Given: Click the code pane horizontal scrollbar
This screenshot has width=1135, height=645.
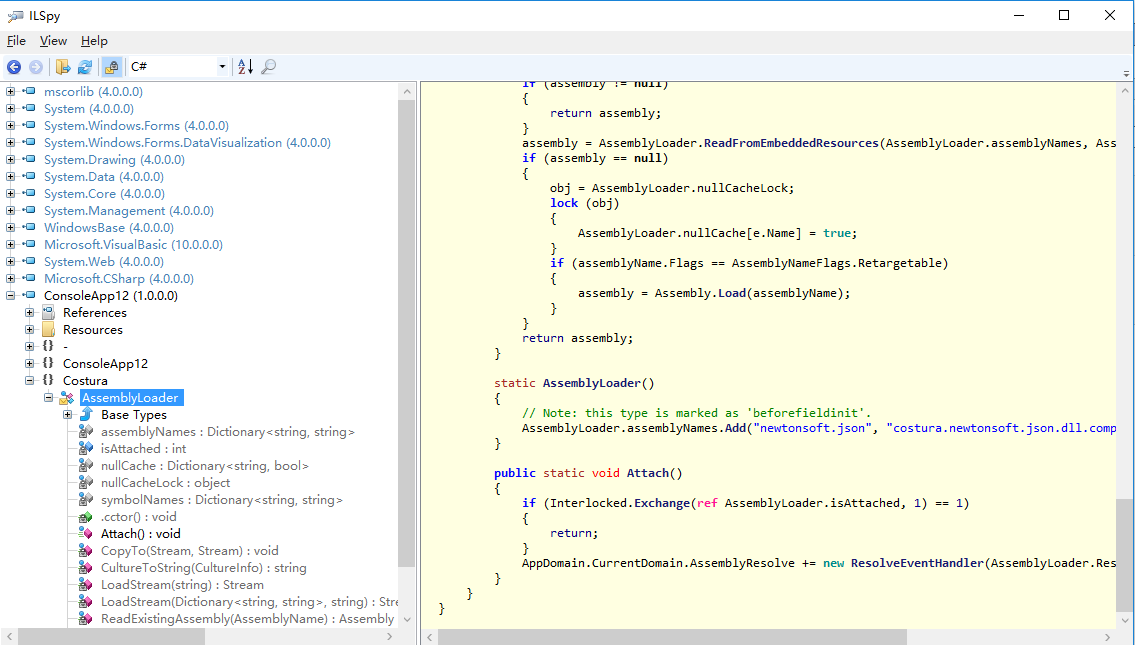Looking at the screenshot, I should coord(670,636).
